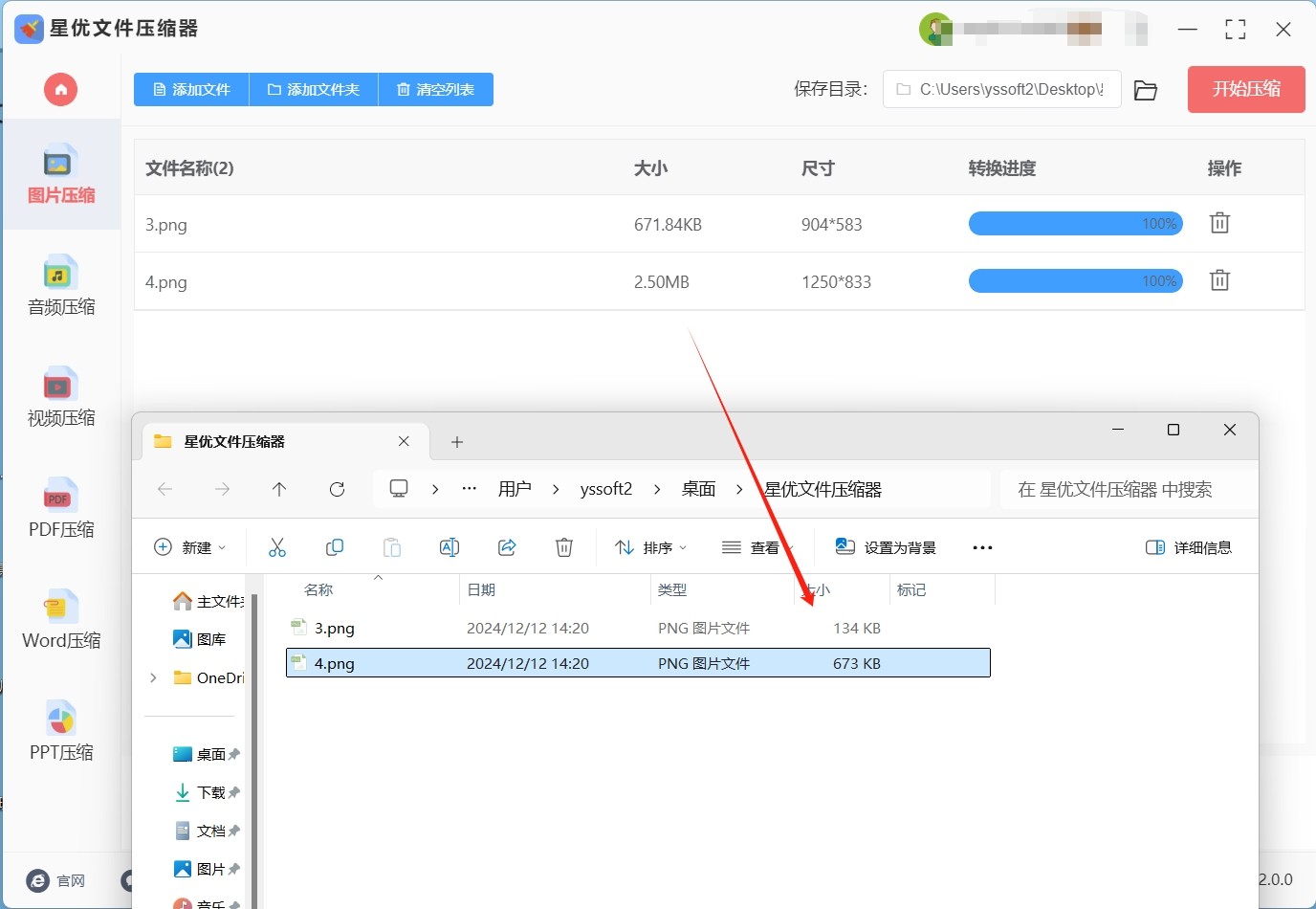Open the 图片压缩 image compression module
The height and width of the screenshot is (909, 1316).
coord(60,175)
